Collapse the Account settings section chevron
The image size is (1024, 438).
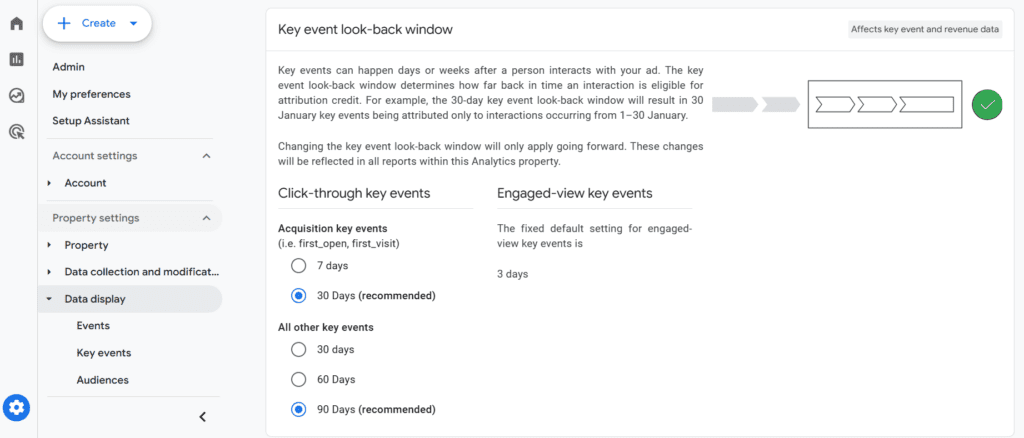coord(206,156)
